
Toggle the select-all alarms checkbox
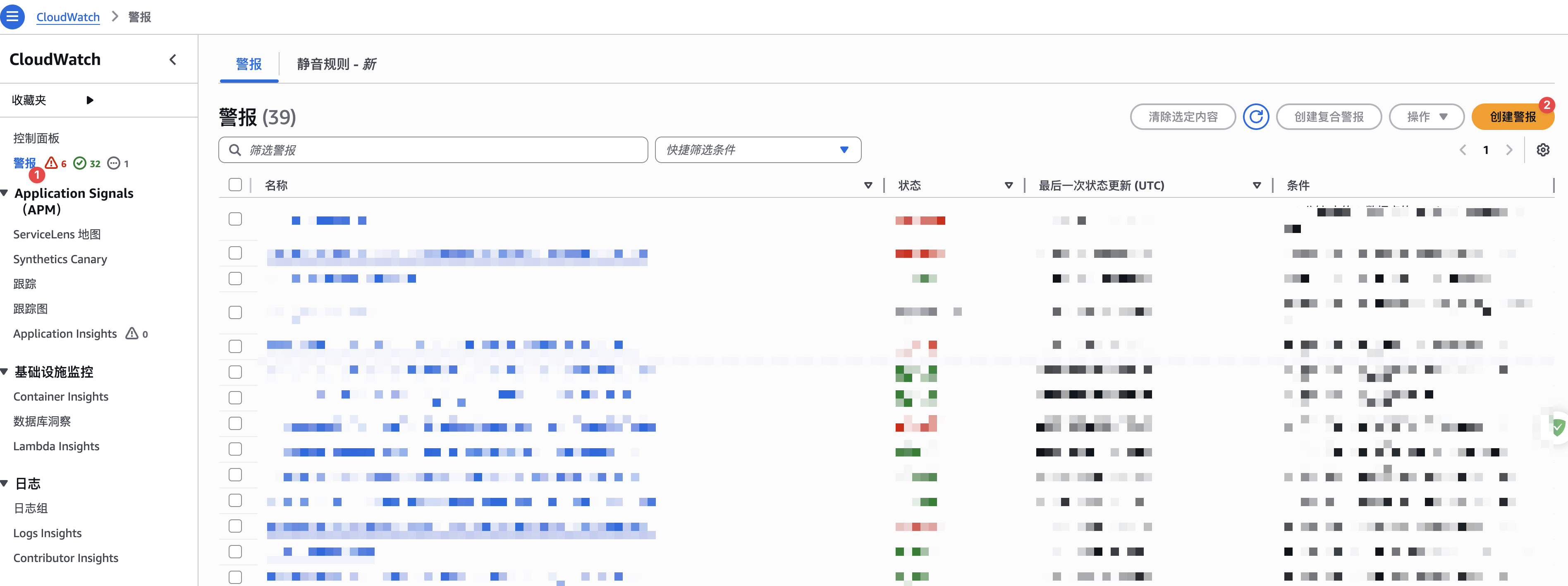click(x=235, y=185)
